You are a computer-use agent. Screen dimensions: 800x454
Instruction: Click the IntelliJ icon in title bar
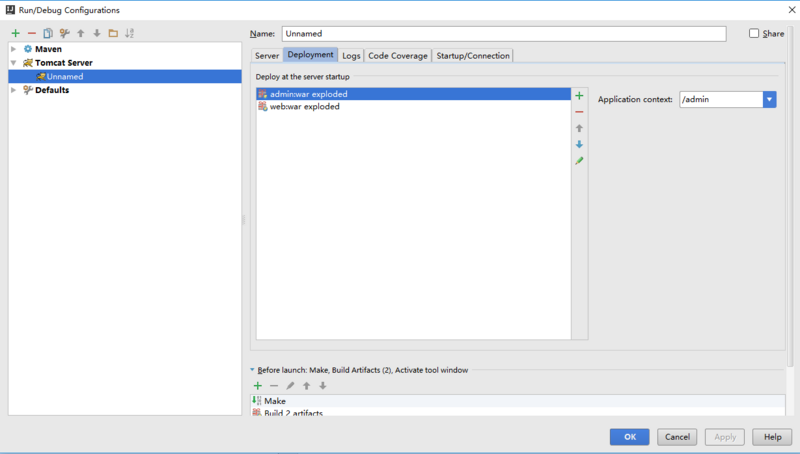pos(10,10)
